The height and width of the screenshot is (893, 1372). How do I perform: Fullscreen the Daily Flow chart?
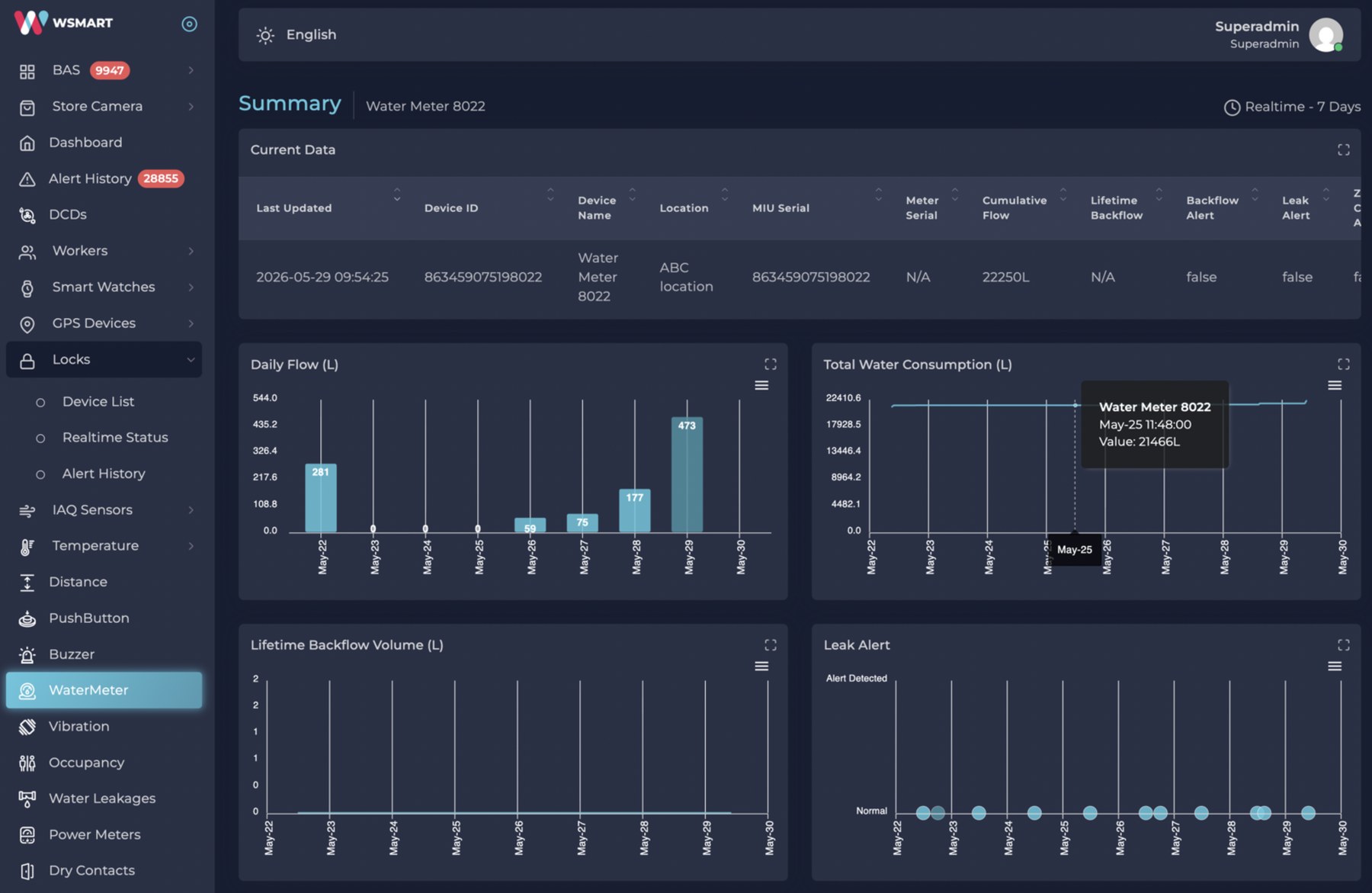[771, 365]
